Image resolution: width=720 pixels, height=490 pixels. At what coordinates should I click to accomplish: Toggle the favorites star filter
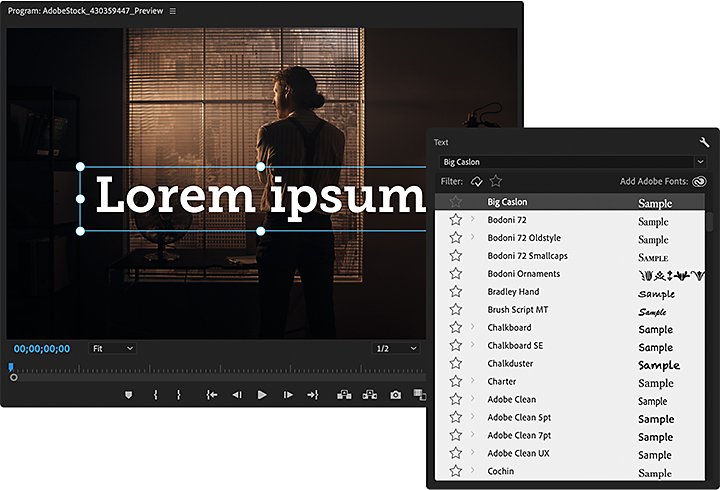coord(495,181)
